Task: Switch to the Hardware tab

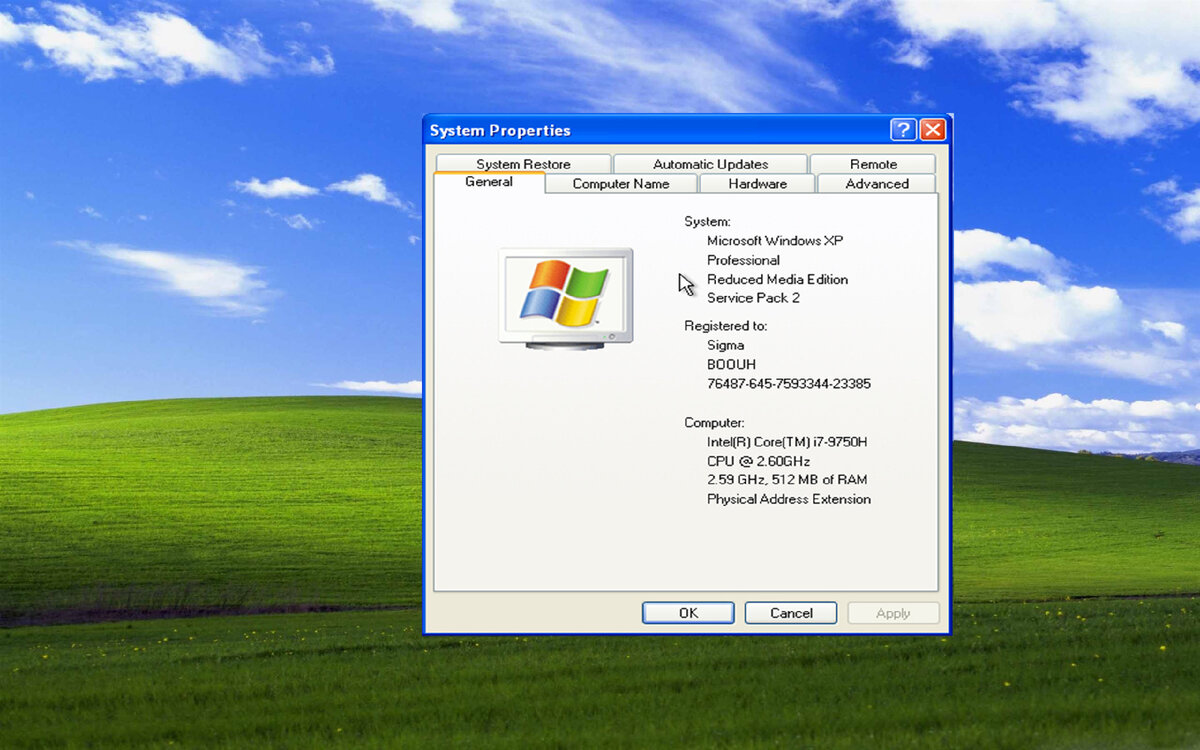Action: pyautogui.click(x=757, y=184)
